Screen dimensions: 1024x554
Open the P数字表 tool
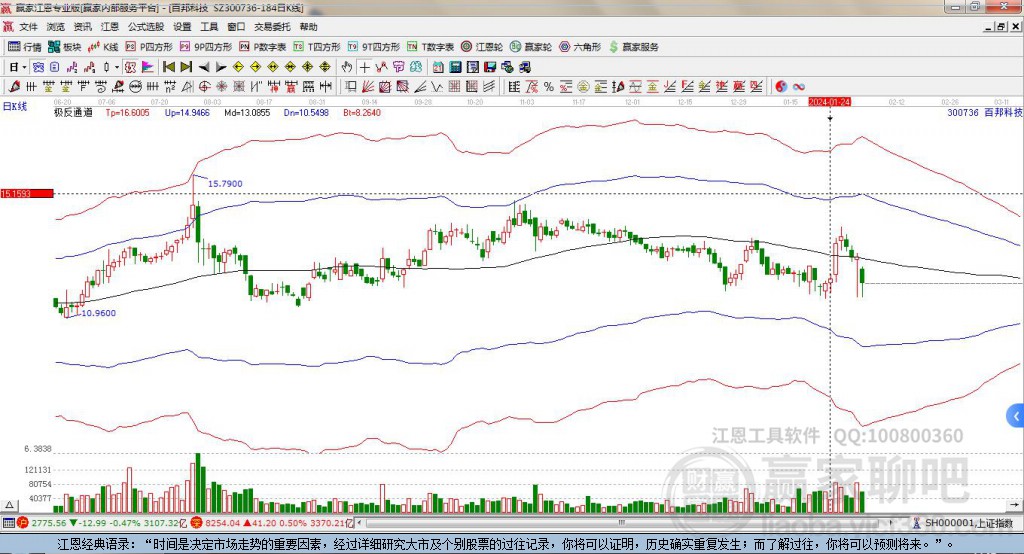(263, 47)
